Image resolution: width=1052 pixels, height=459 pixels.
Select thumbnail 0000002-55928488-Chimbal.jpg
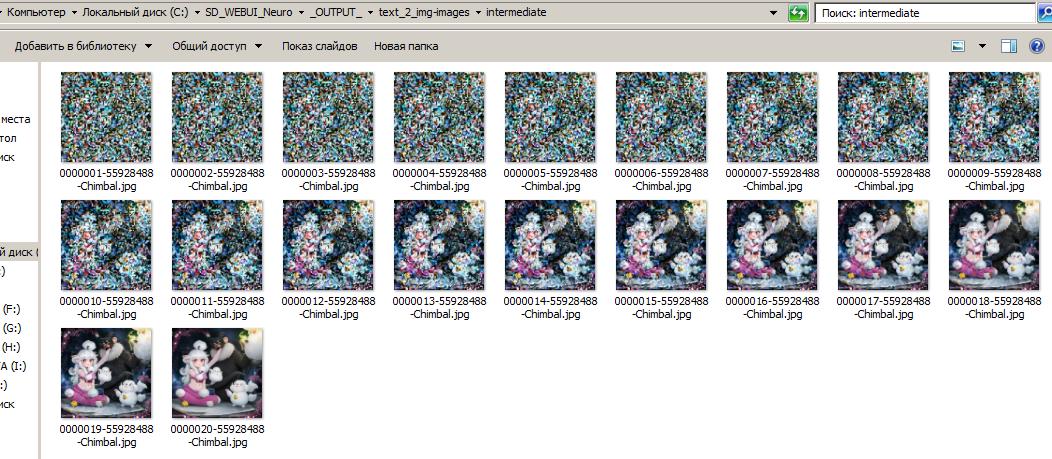pyautogui.click(x=217, y=117)
